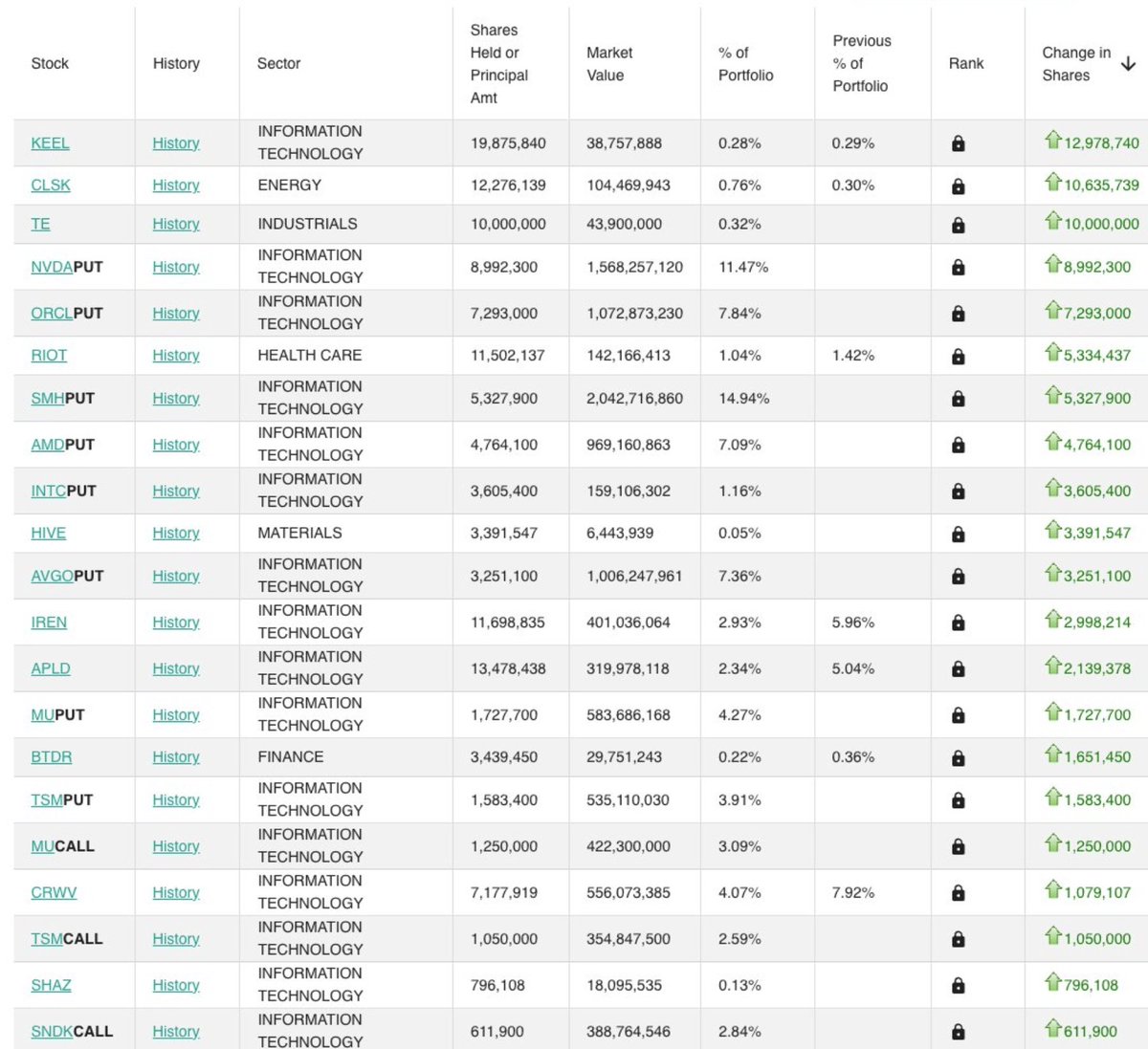Image resolution: width=1148 pixels, height=1049 pixels.
Task: Click green up arrow beside 796,108
Action: pyautogui.click(x=1053, y=983)
